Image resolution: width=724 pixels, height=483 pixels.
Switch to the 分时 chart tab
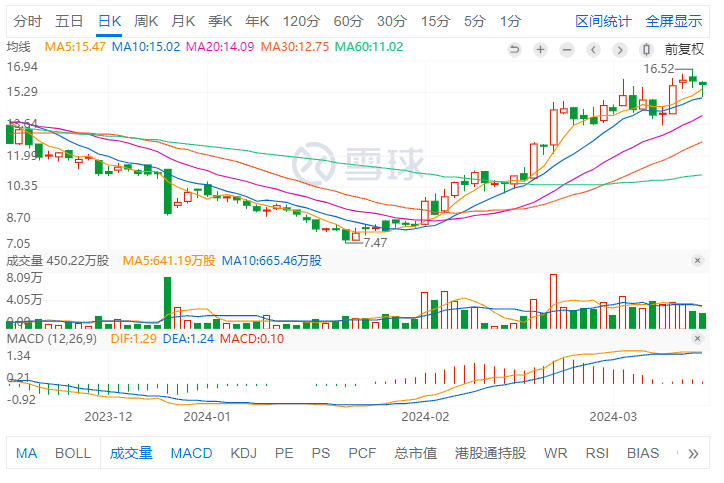[x=27, y=20]
